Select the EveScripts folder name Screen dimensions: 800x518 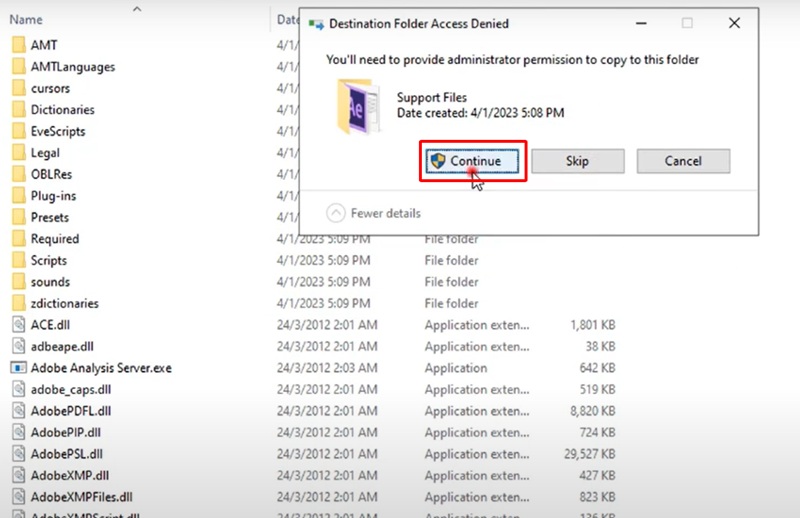(x=58, y=131)
